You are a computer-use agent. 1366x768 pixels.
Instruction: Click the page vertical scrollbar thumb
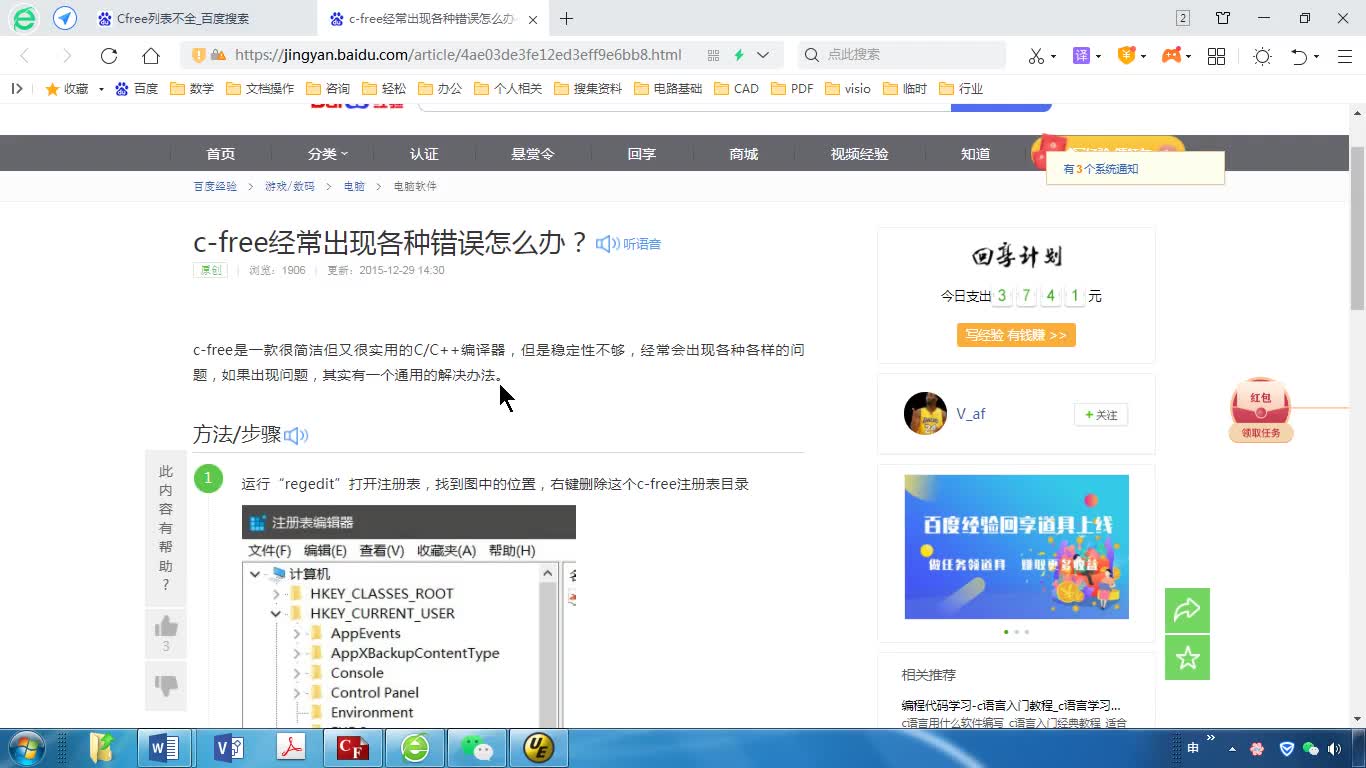coord(1357,228)
